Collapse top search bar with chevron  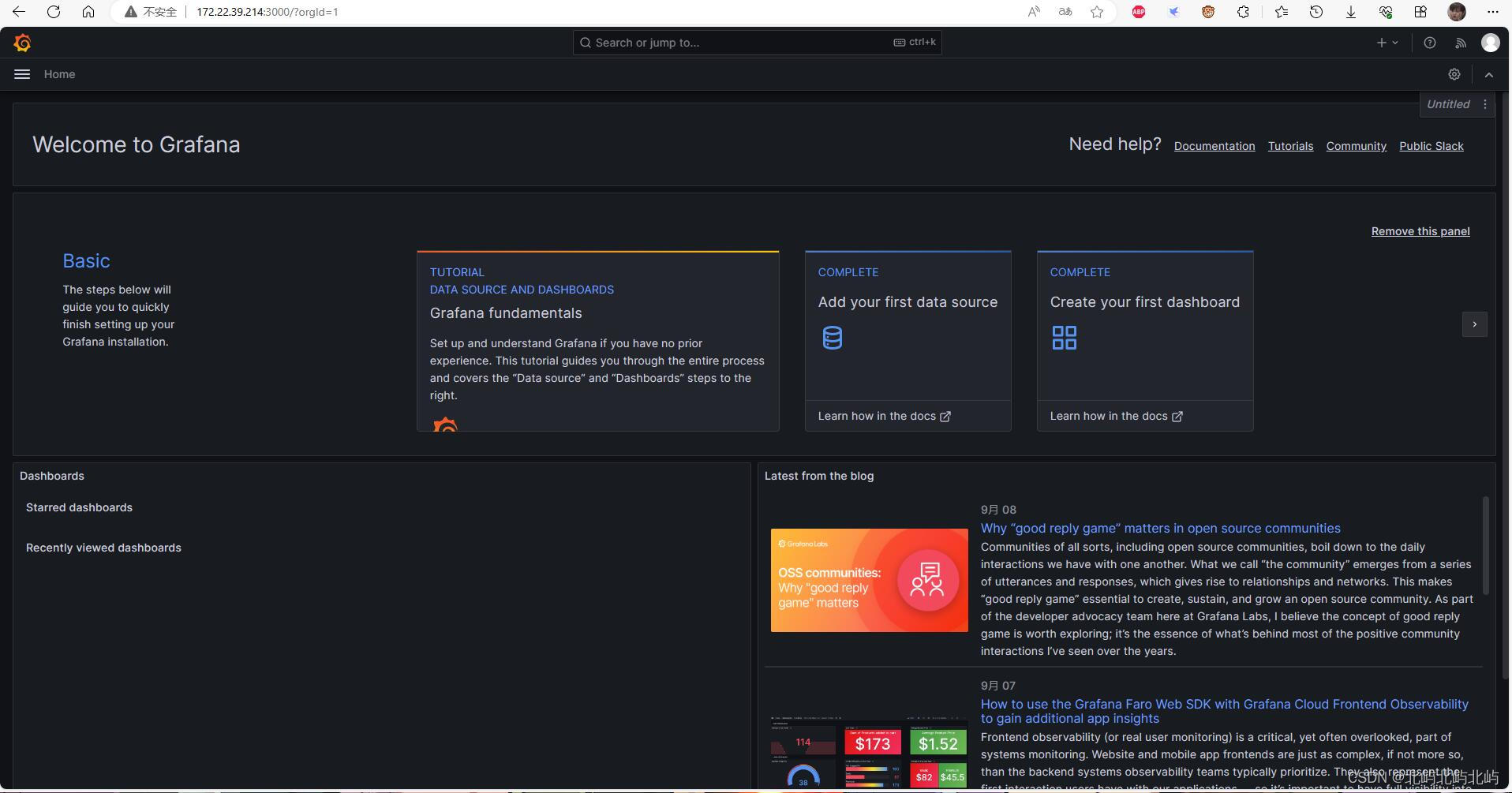click(1489, 74)
